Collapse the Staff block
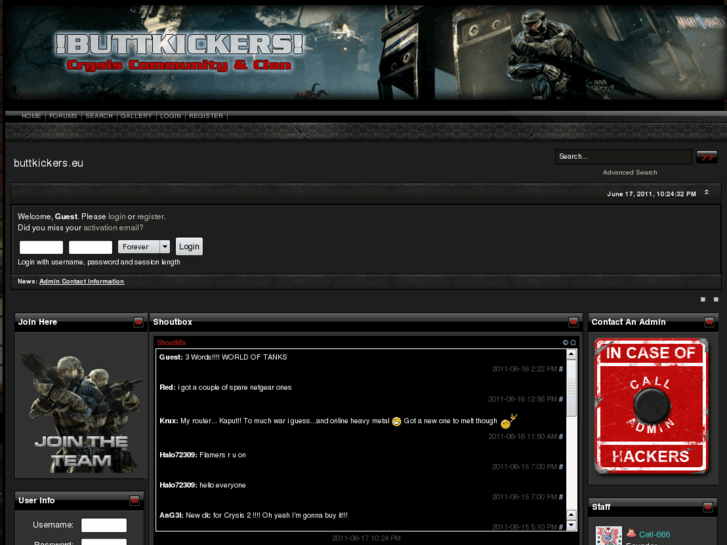 (708, 507)
